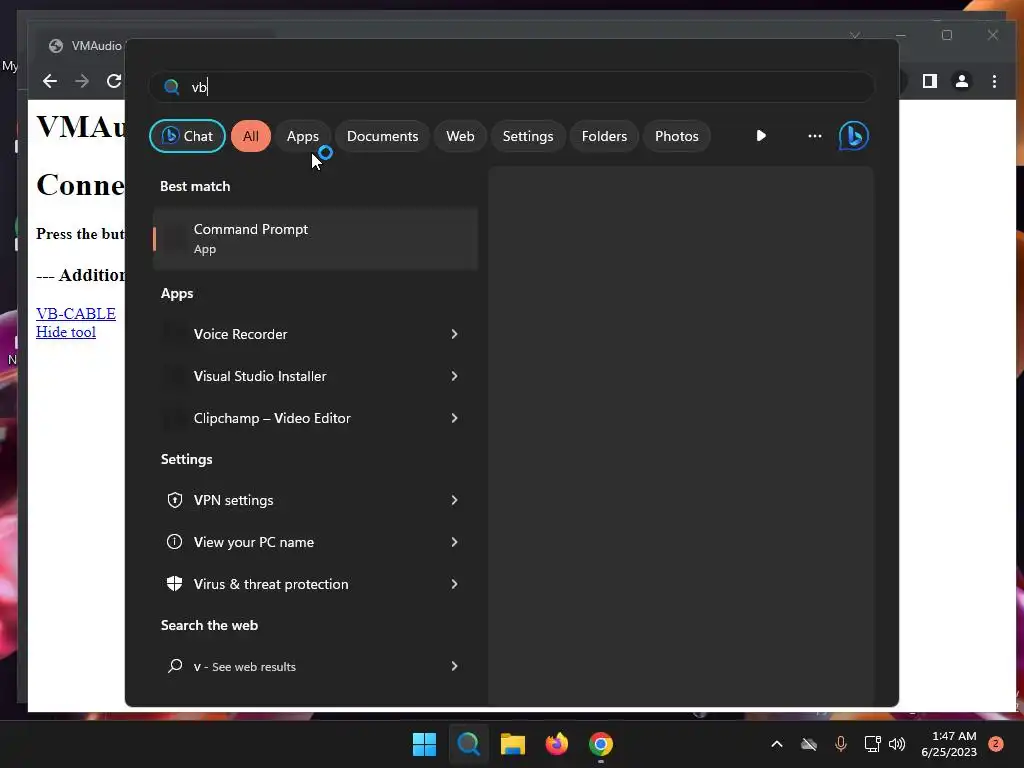Filter results by Photos

coord(677,136)
